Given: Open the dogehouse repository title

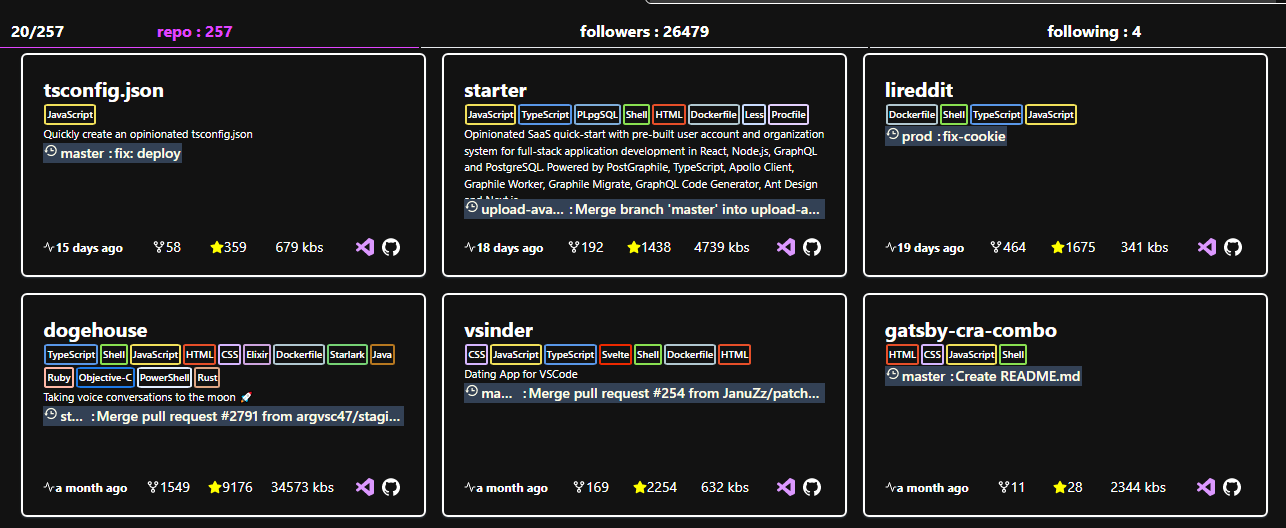Looking at the screenshot, I should point(95,330).
